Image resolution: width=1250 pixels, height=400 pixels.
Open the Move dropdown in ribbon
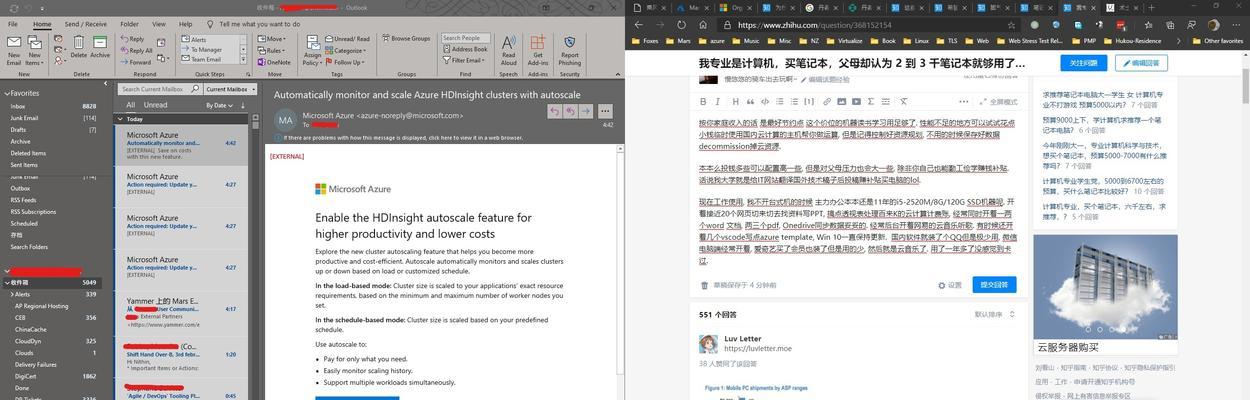click(273, 38)
